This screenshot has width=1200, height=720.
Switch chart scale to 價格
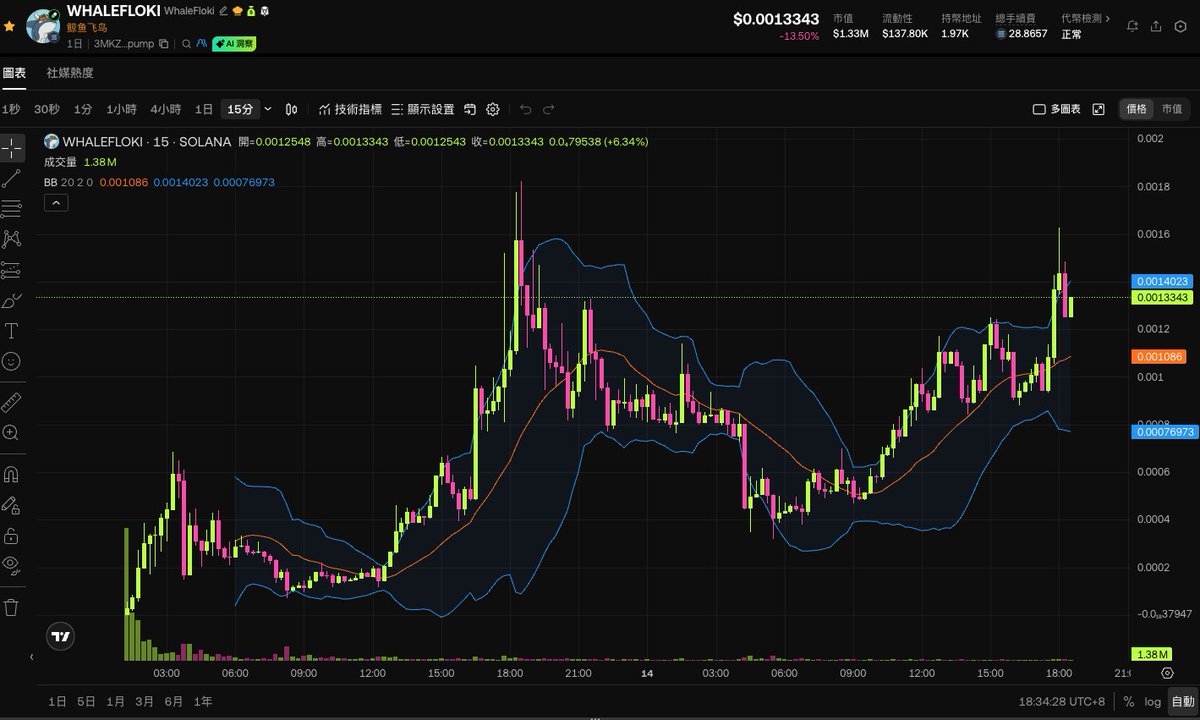[x=1137, y=109]
